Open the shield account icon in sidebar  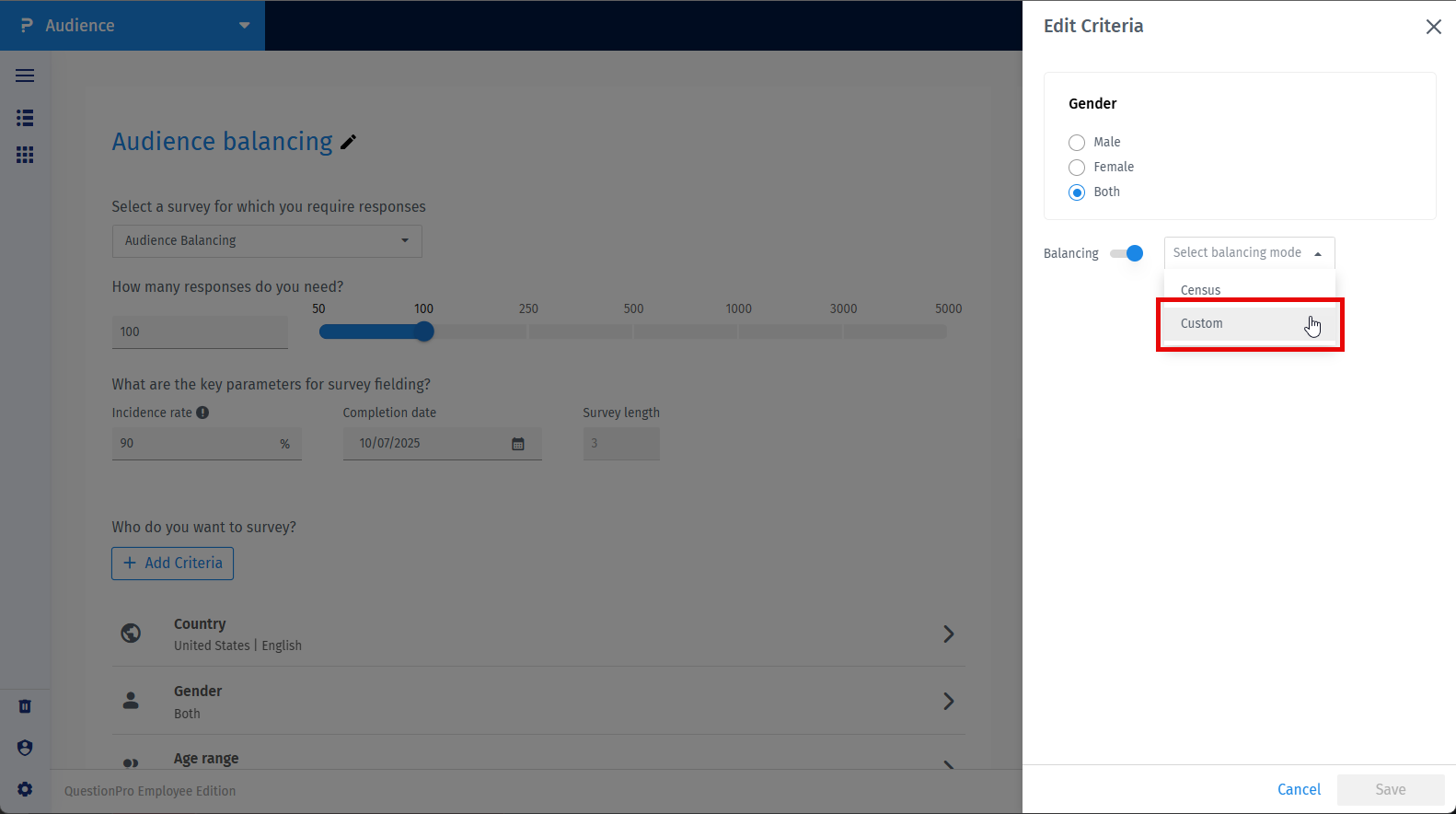coord(25,748)
